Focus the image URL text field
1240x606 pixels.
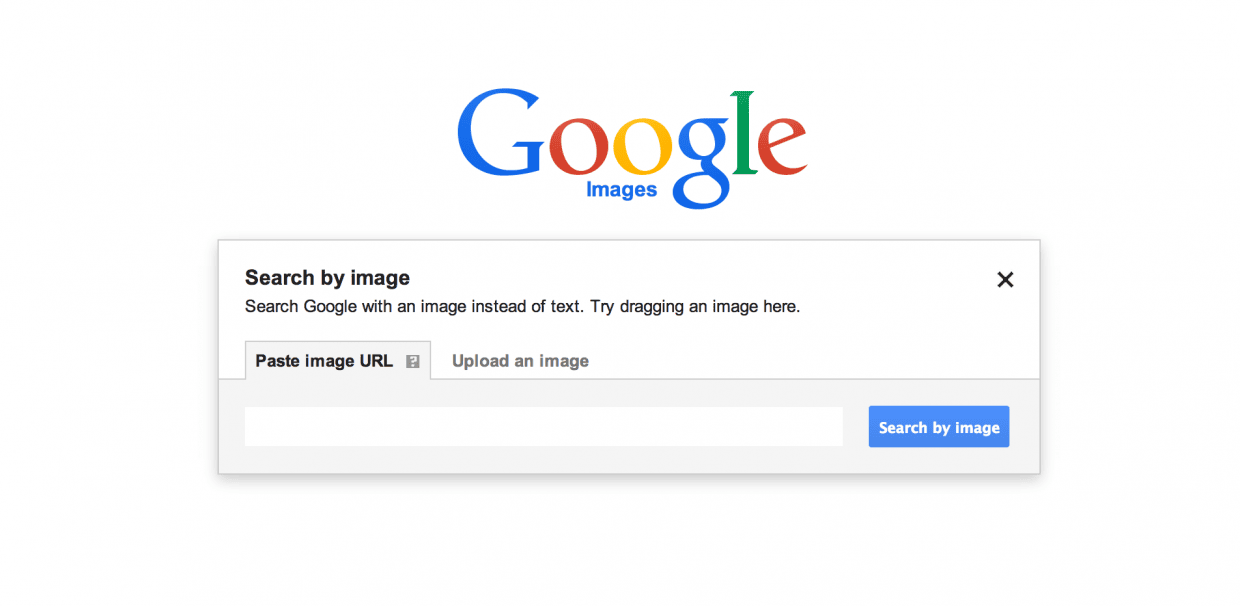[543, 426]
